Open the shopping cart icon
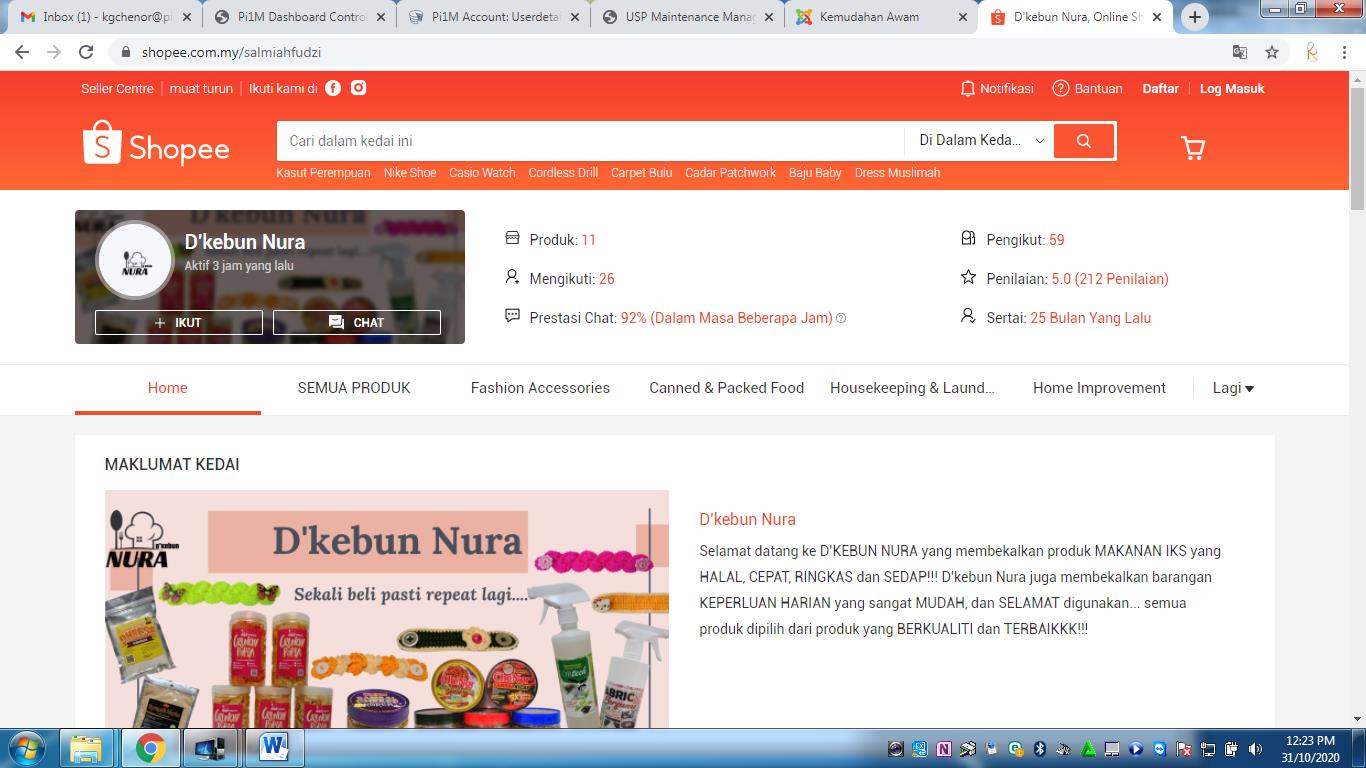 [x=1192, y=149]
